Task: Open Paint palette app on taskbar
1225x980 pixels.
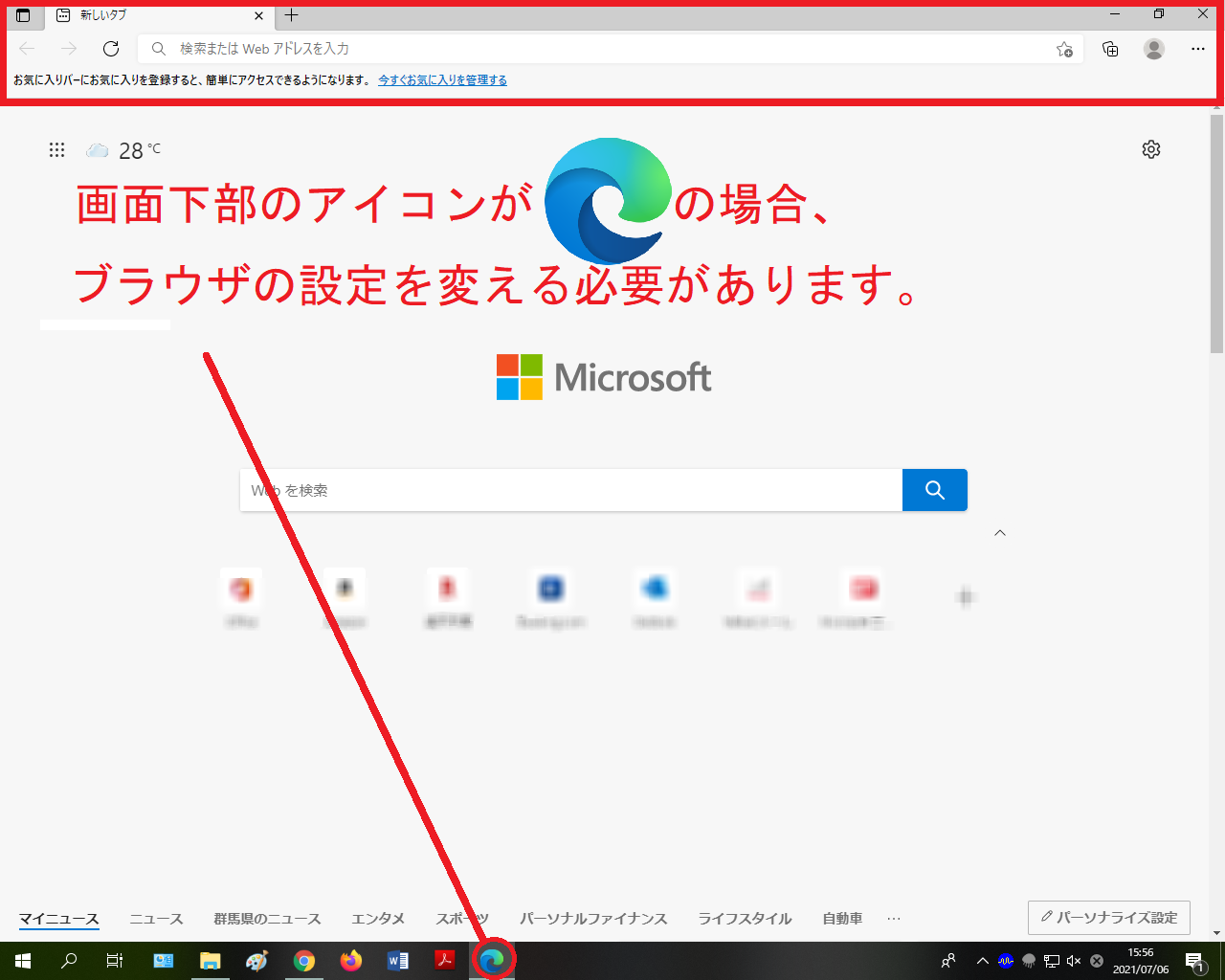Action: [257, 961]
